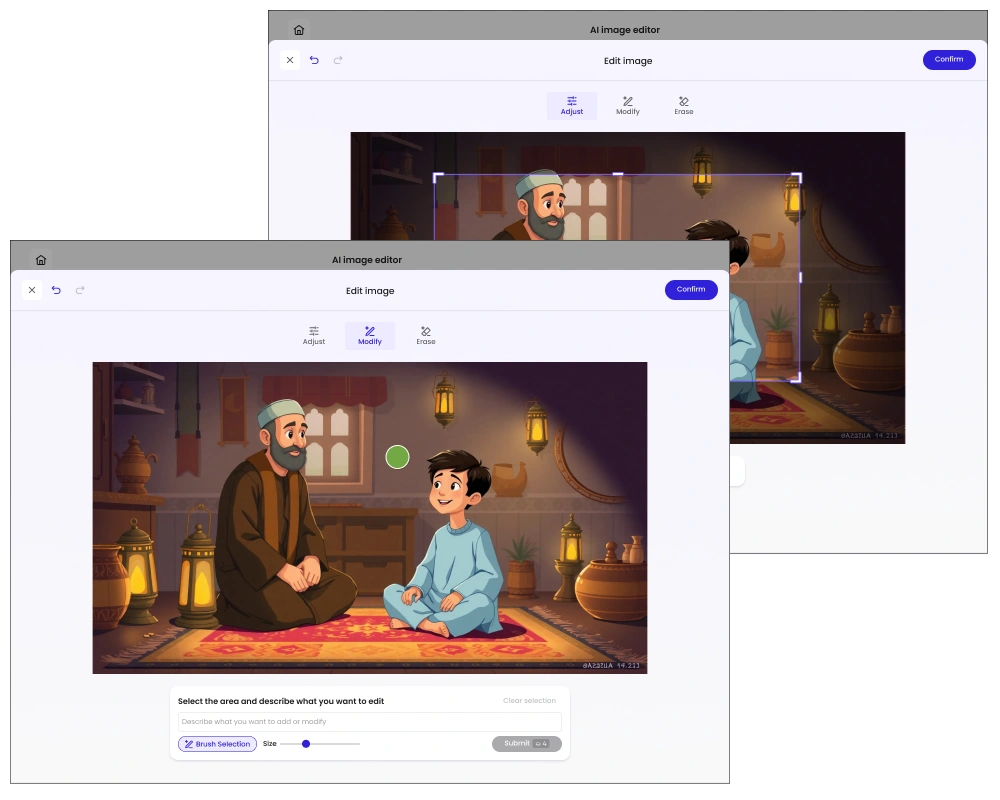Click the 'Edit image' title in front window
This screenshot has width=1000, height=800.
pos(370,291)
